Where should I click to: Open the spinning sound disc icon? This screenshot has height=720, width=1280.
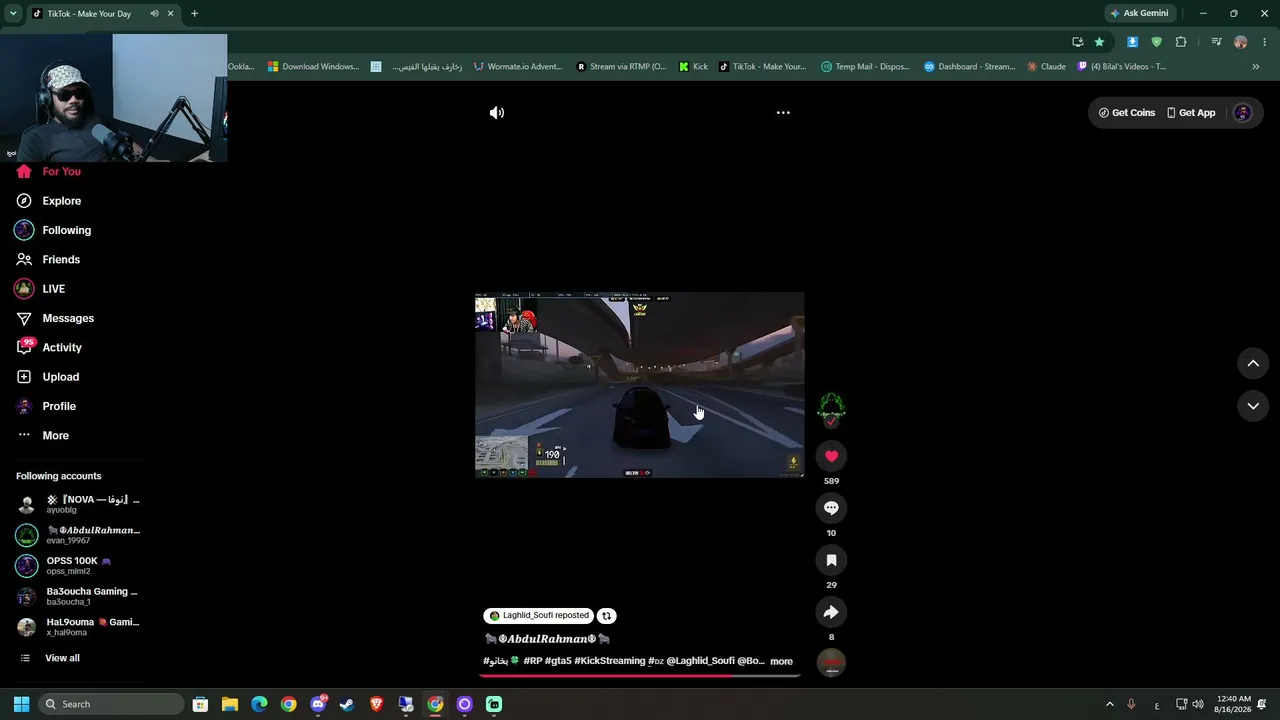pos(831,662)
